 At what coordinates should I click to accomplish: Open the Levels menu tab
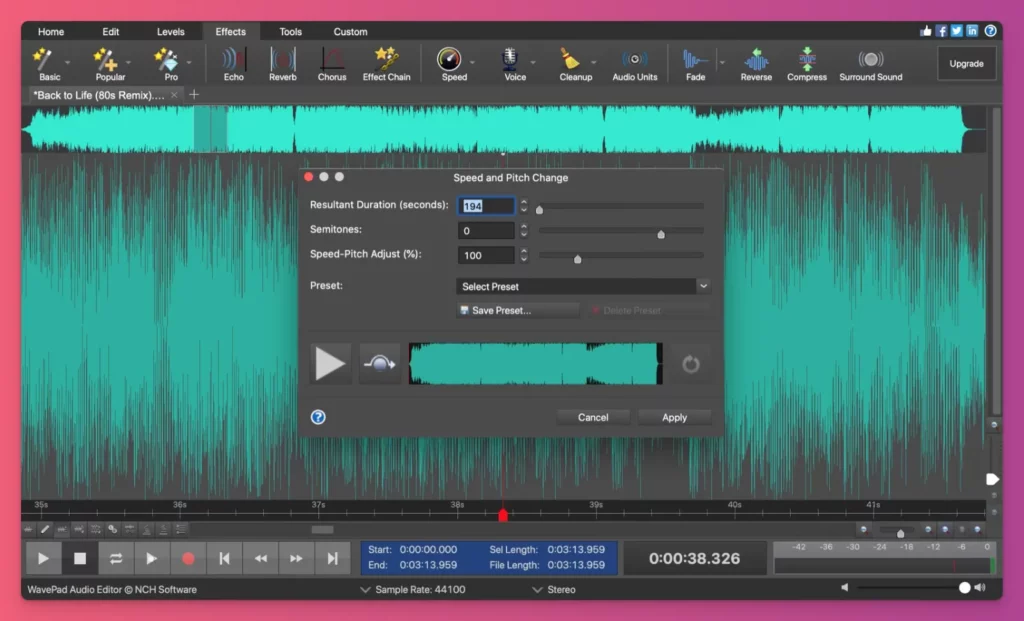tap(170, 31)
